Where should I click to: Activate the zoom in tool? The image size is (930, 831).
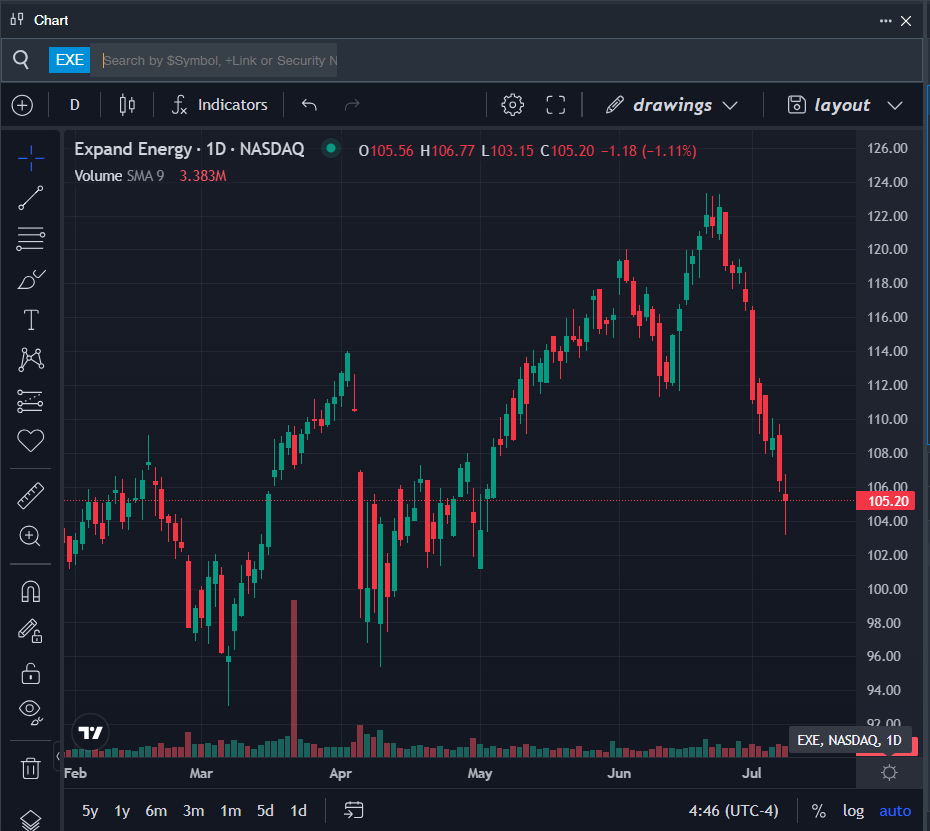pyautogui.click(x=30, y=536)
